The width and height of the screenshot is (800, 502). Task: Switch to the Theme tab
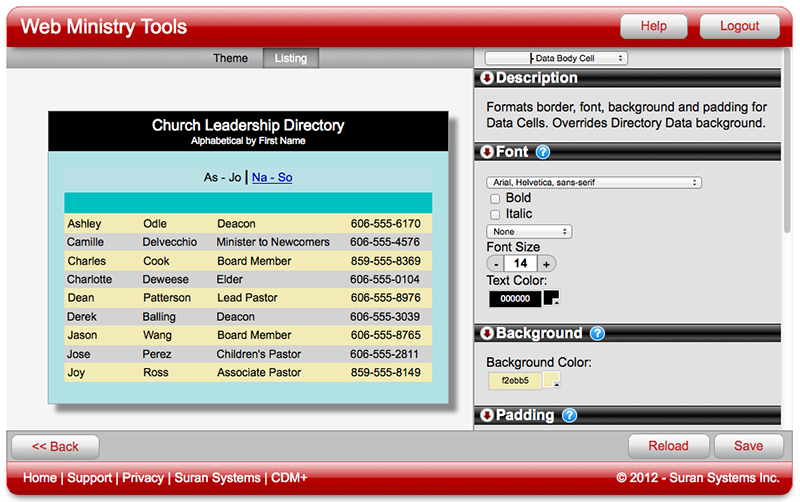[230, 58]
